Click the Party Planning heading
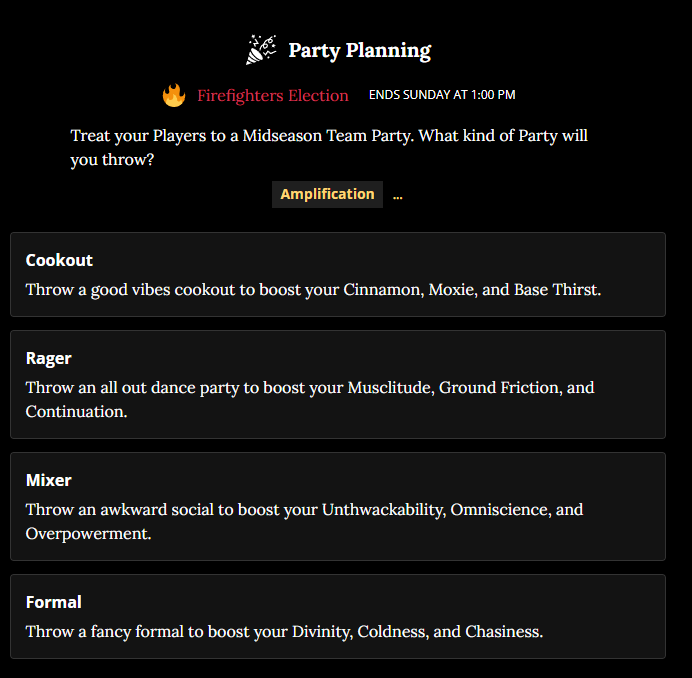The width and height of the screenshot is (692, 678). click(359, 50)
